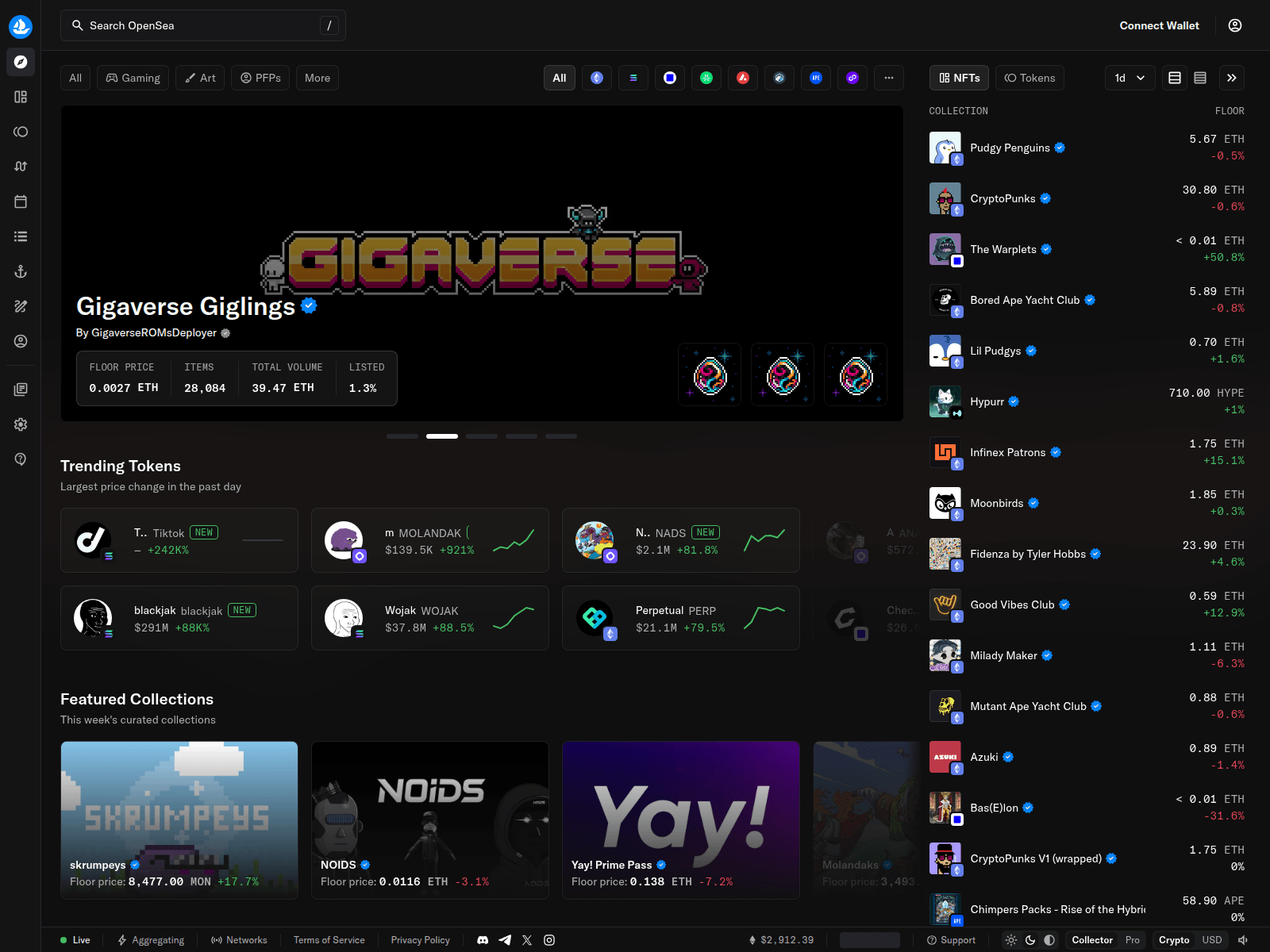Open the Profile icon in sidebar
The height and width of the screenshot is (952, 1270).
pyautogui.click(x=21, y=341)
